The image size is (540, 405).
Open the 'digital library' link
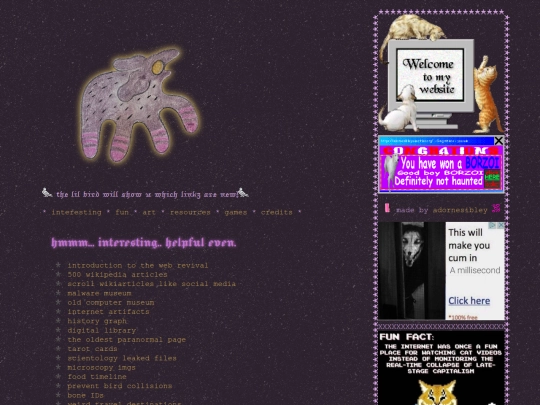(x=102, y=331)
